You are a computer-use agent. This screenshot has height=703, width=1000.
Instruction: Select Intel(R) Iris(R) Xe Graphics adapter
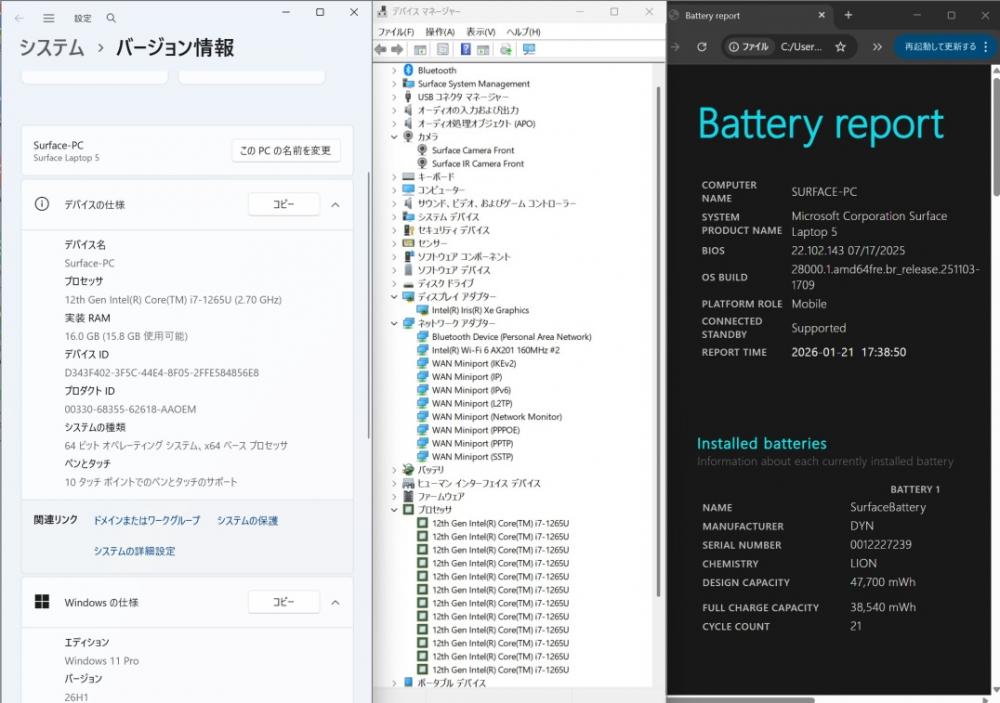coord(480,310)
